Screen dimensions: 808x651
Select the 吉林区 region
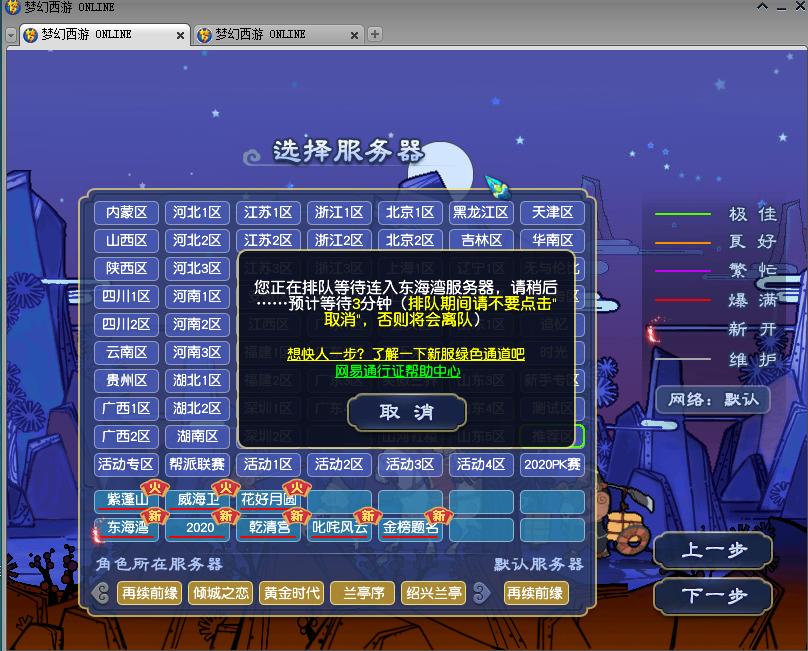click(x=481, y=240)
